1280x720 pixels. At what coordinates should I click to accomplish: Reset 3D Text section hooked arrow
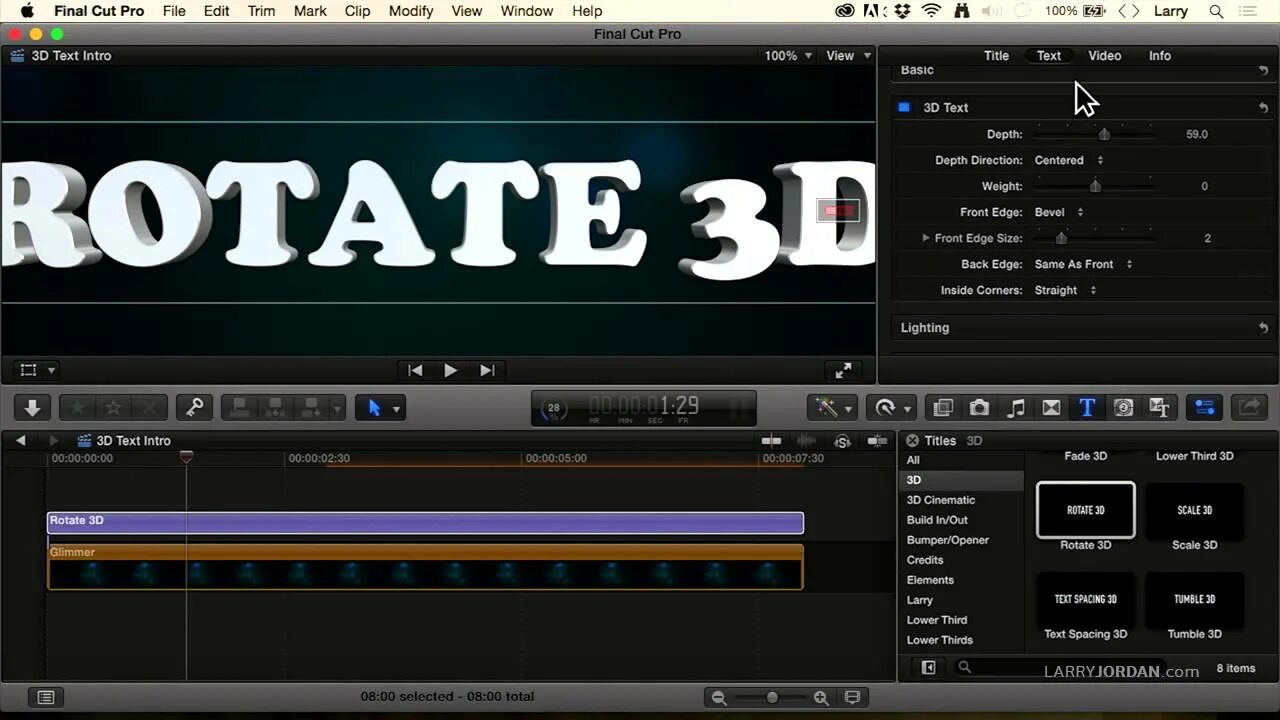click(1264, 107)
